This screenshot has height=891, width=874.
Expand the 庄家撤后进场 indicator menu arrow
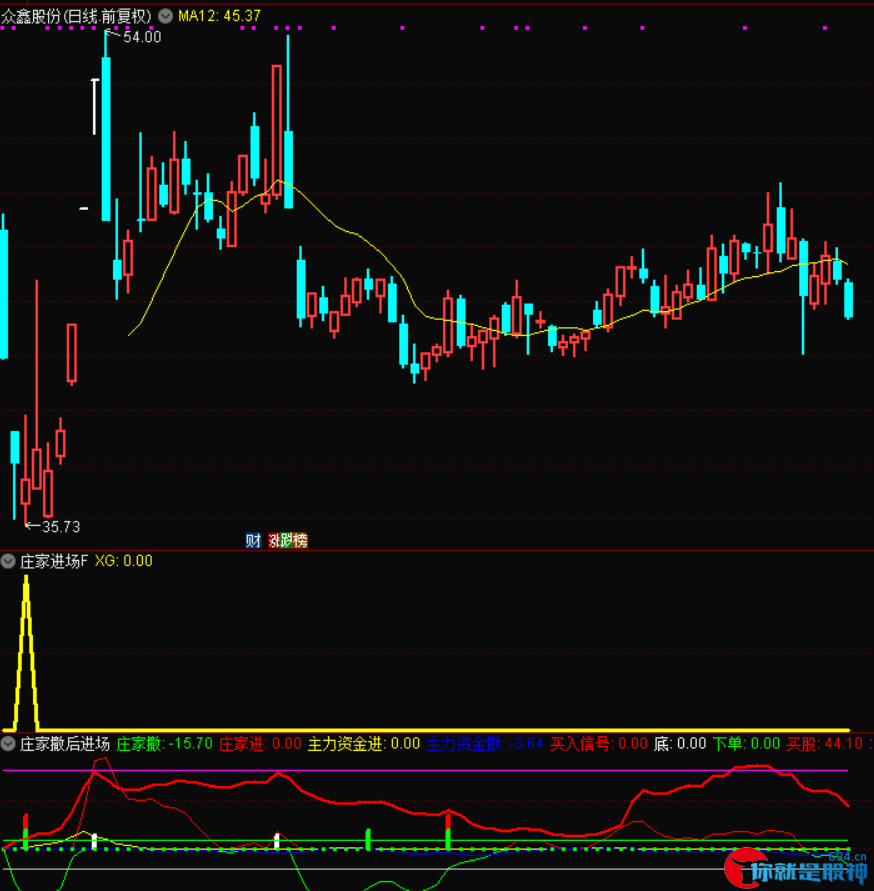click(x=8, y=743)
